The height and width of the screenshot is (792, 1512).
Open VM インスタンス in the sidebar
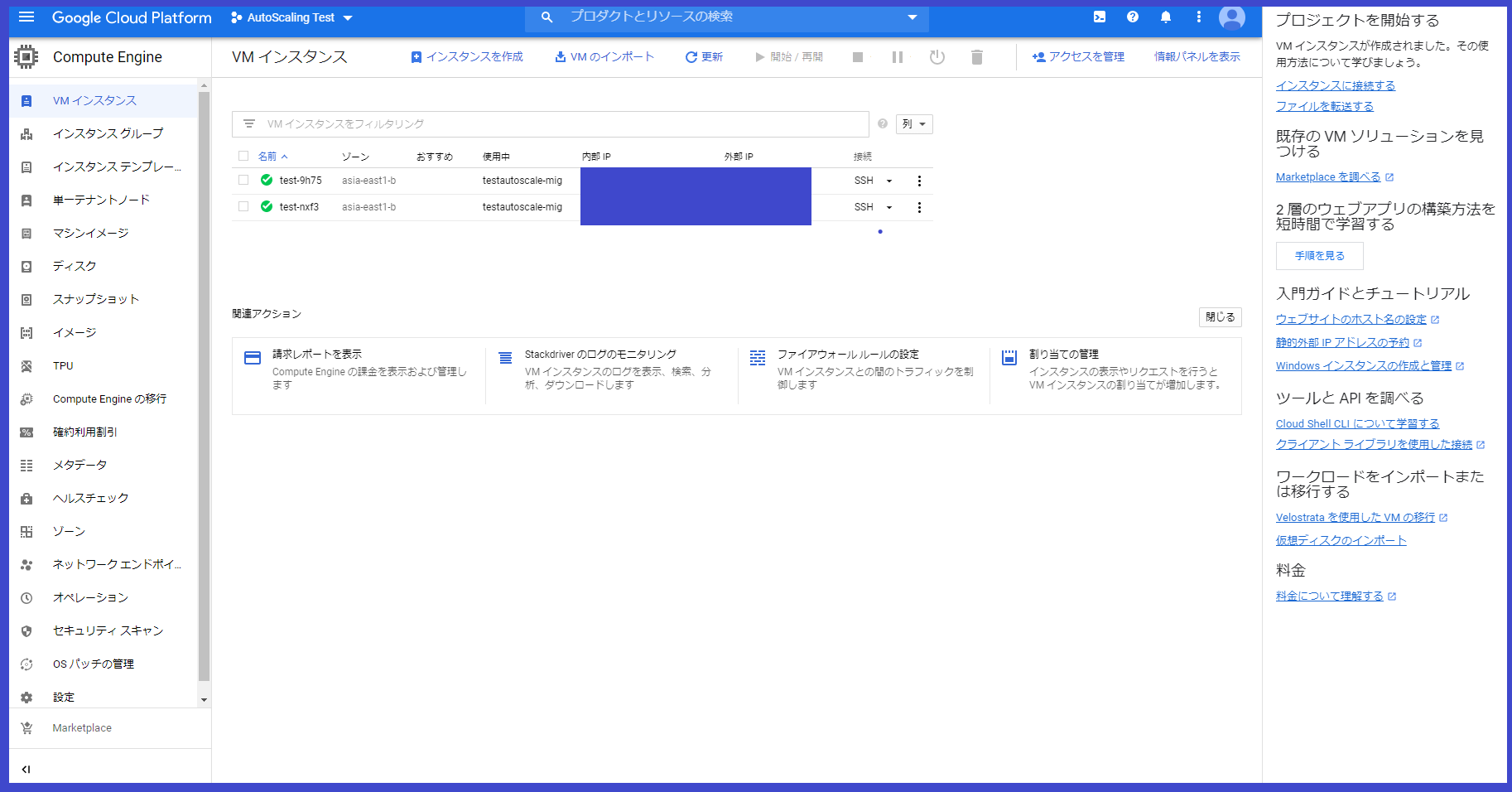(104, 101)
